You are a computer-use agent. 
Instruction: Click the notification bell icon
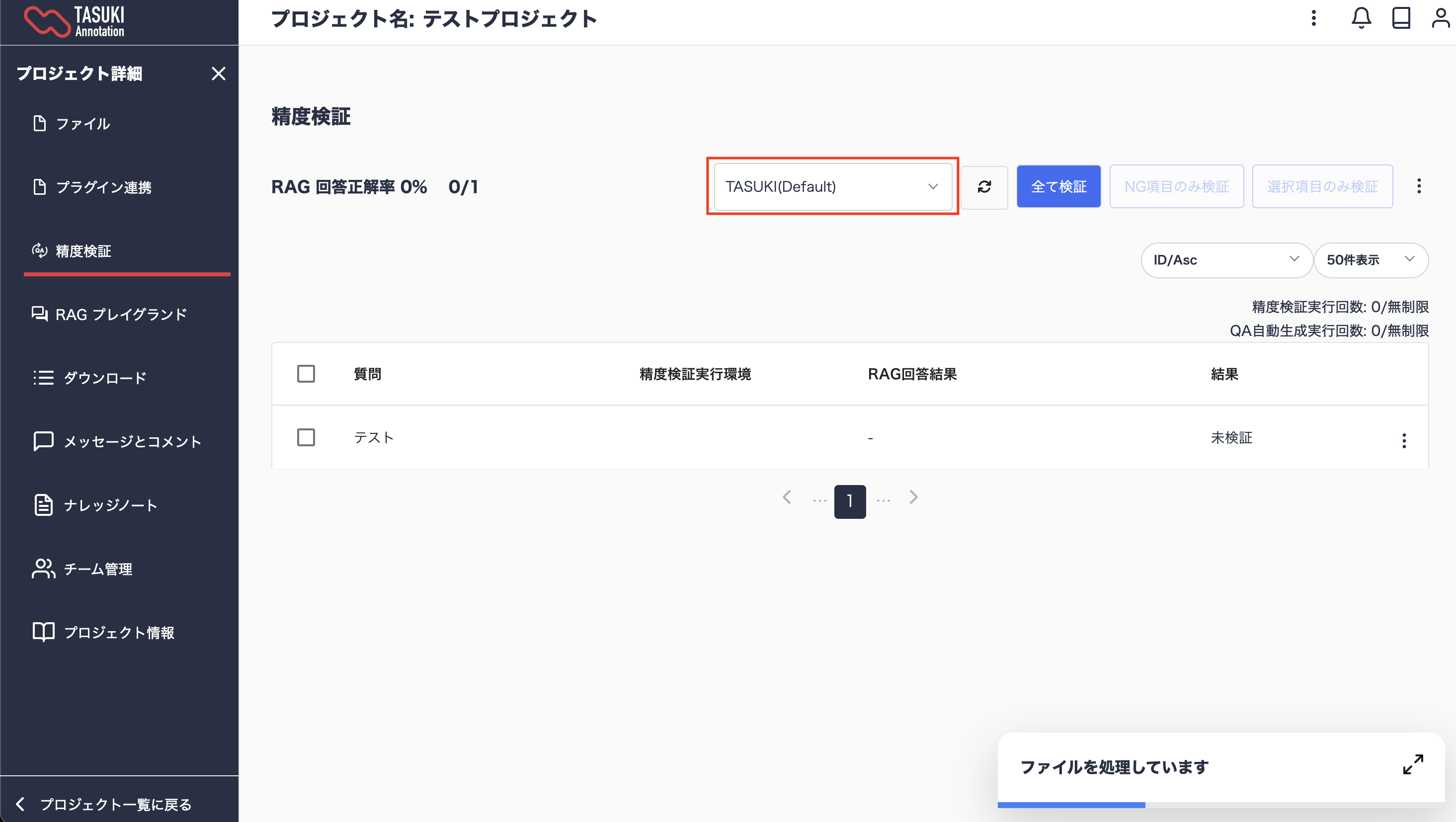click(x=1361, y=18)
